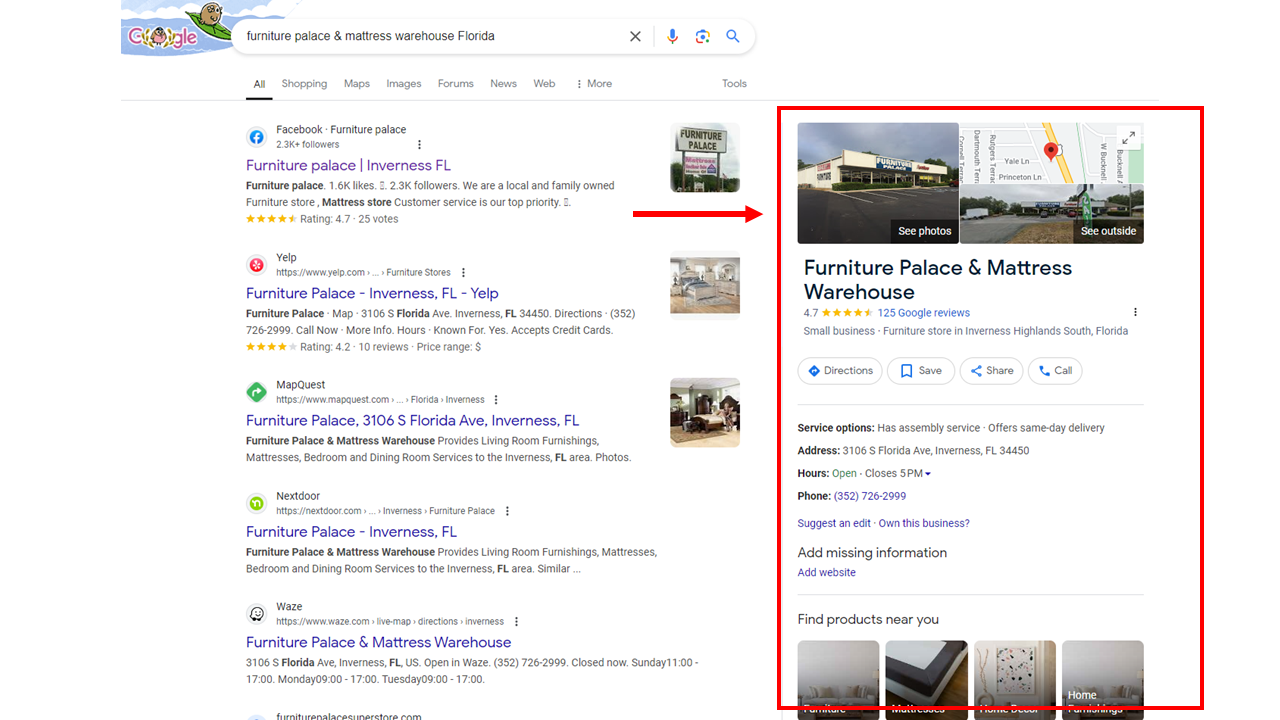Image resolution: width=1280 pixels, height=720 pixels.
Task: Clear the search box text
Action: pyautogui.click(x=635, y=36)
